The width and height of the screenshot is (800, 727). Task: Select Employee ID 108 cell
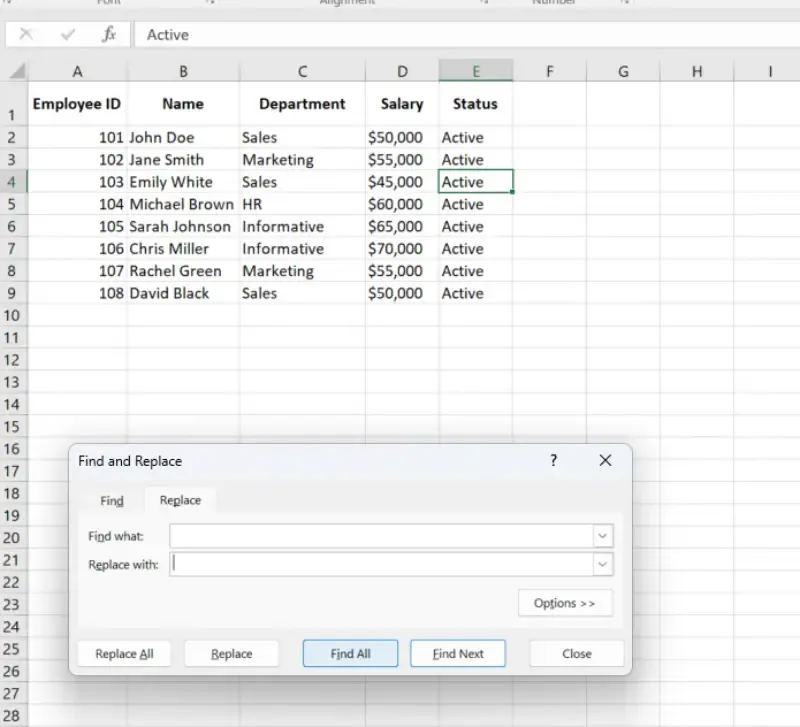coord(77,293)
